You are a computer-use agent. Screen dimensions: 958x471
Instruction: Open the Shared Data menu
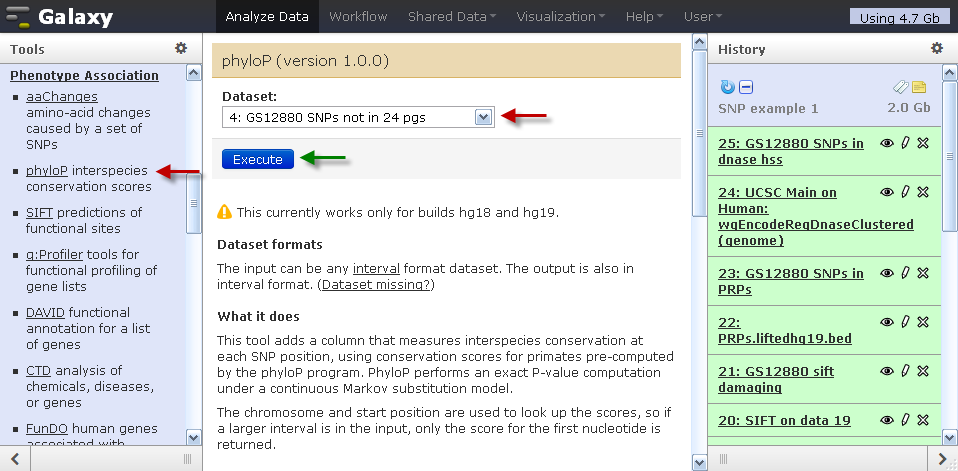click(452, 16)
